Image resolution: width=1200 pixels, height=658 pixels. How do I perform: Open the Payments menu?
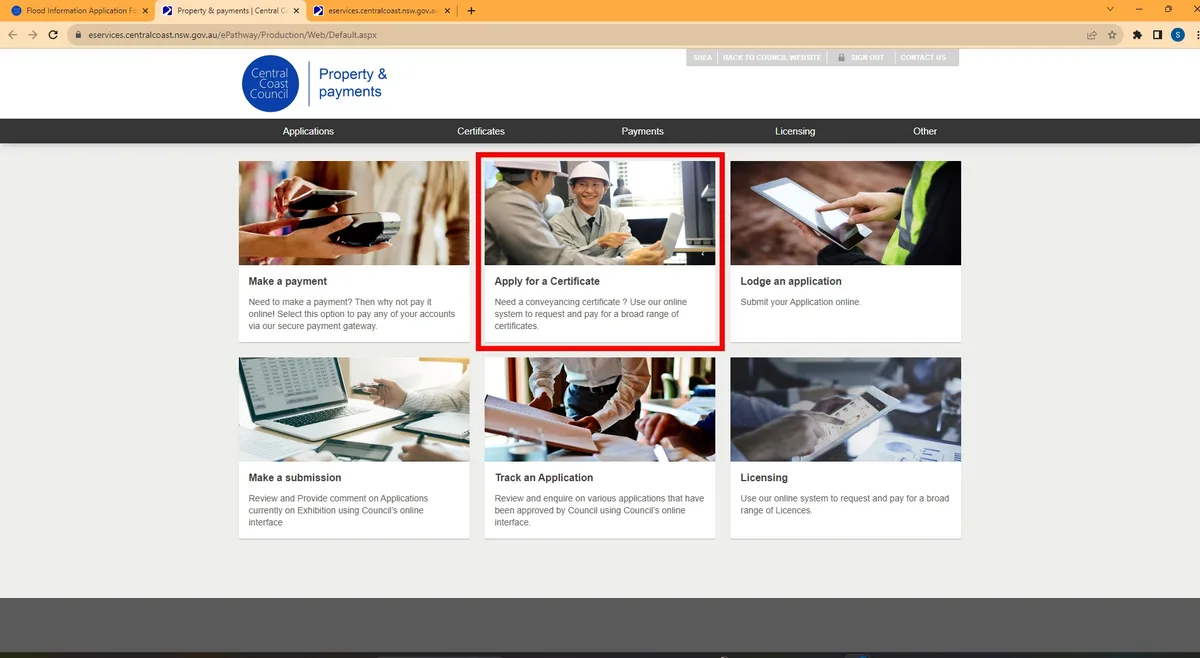(642, 131)
